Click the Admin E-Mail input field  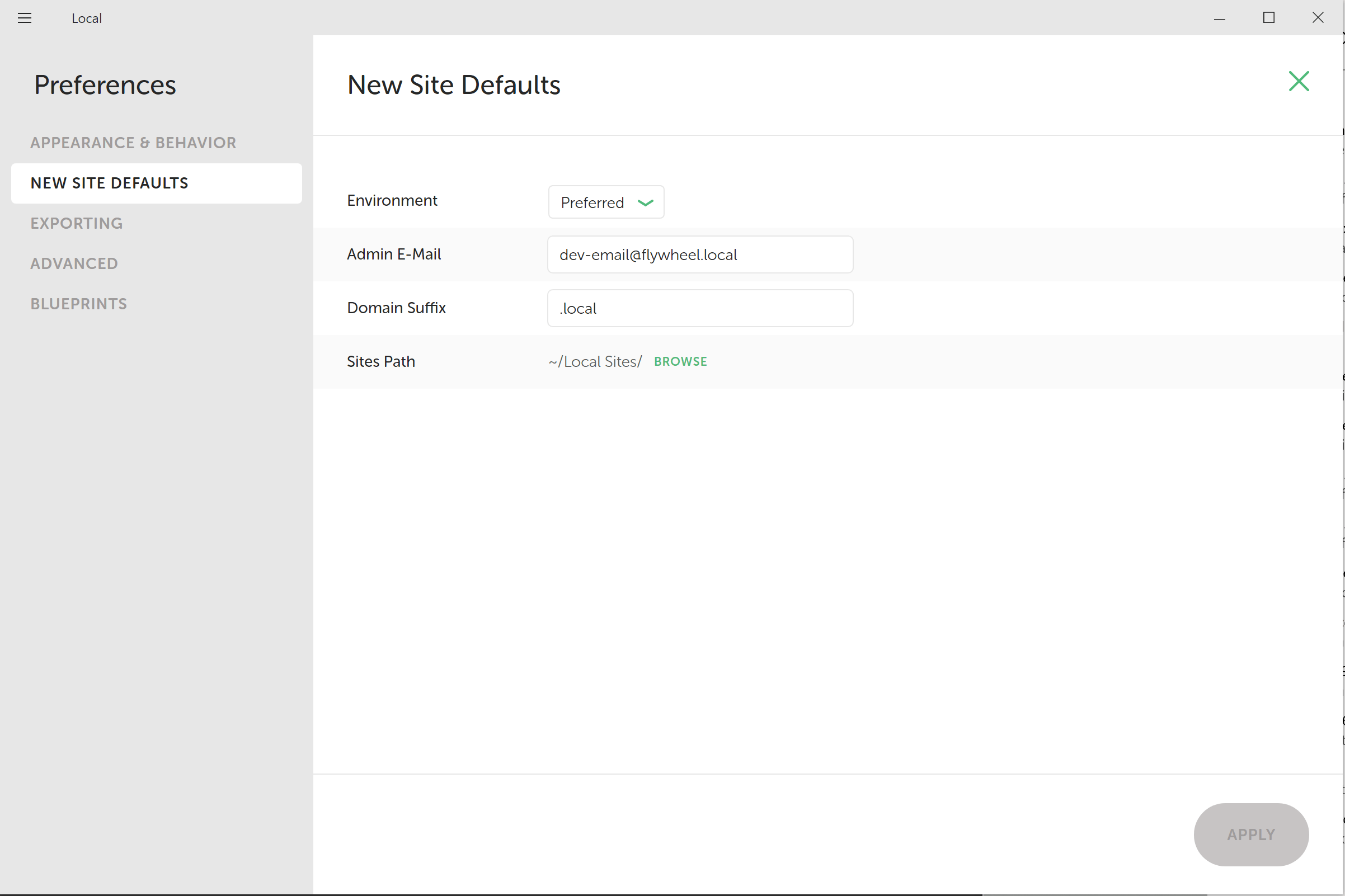700,255
